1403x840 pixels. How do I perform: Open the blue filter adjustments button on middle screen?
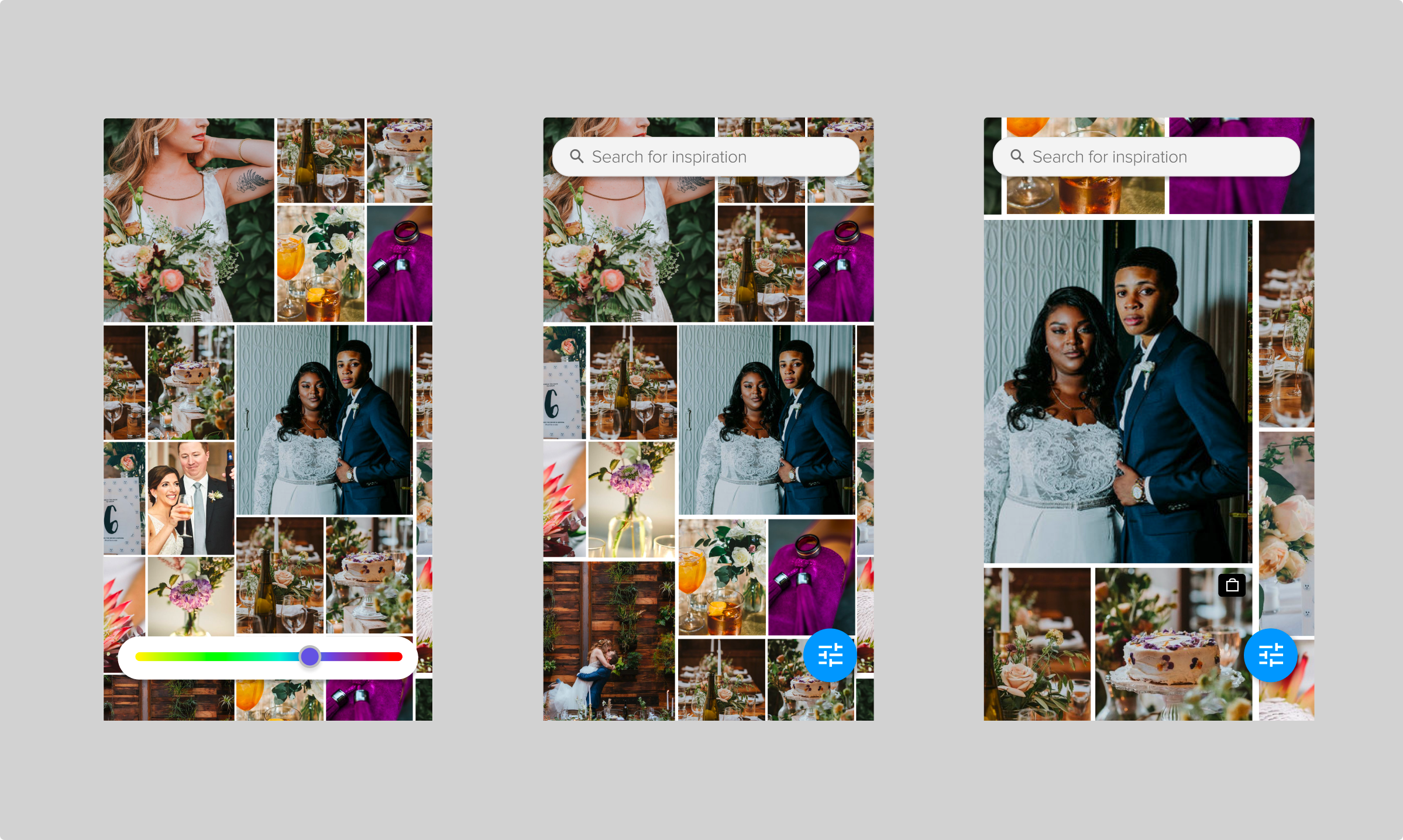click(830, 655)
